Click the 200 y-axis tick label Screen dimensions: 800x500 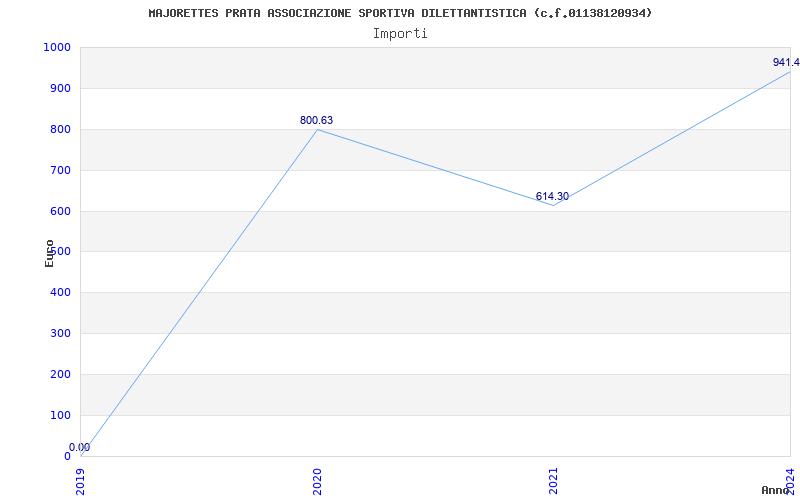coord(60,374)
